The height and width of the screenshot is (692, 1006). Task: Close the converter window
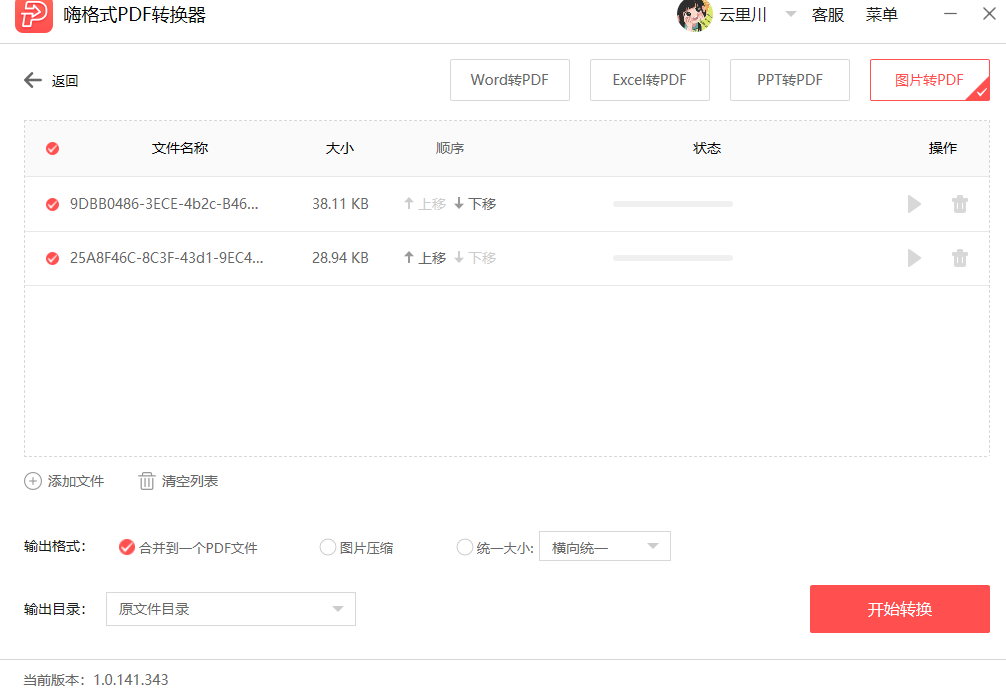click(x=989, y=13)
